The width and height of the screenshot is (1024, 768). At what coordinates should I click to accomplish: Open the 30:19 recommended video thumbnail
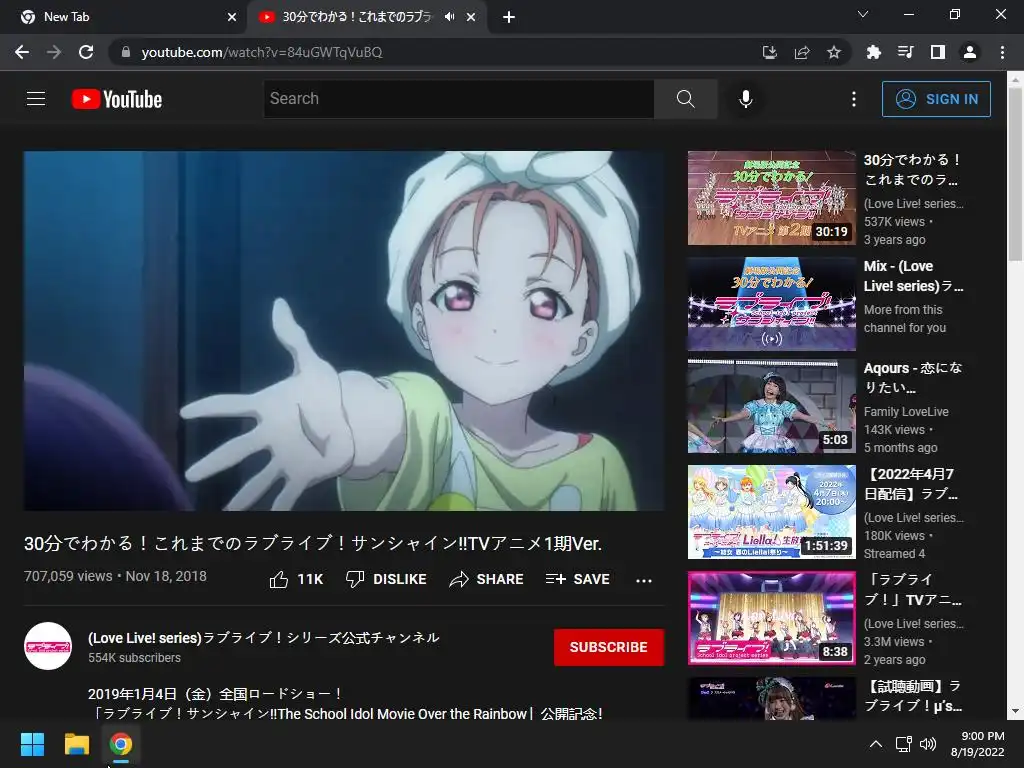tap(771, 198)
